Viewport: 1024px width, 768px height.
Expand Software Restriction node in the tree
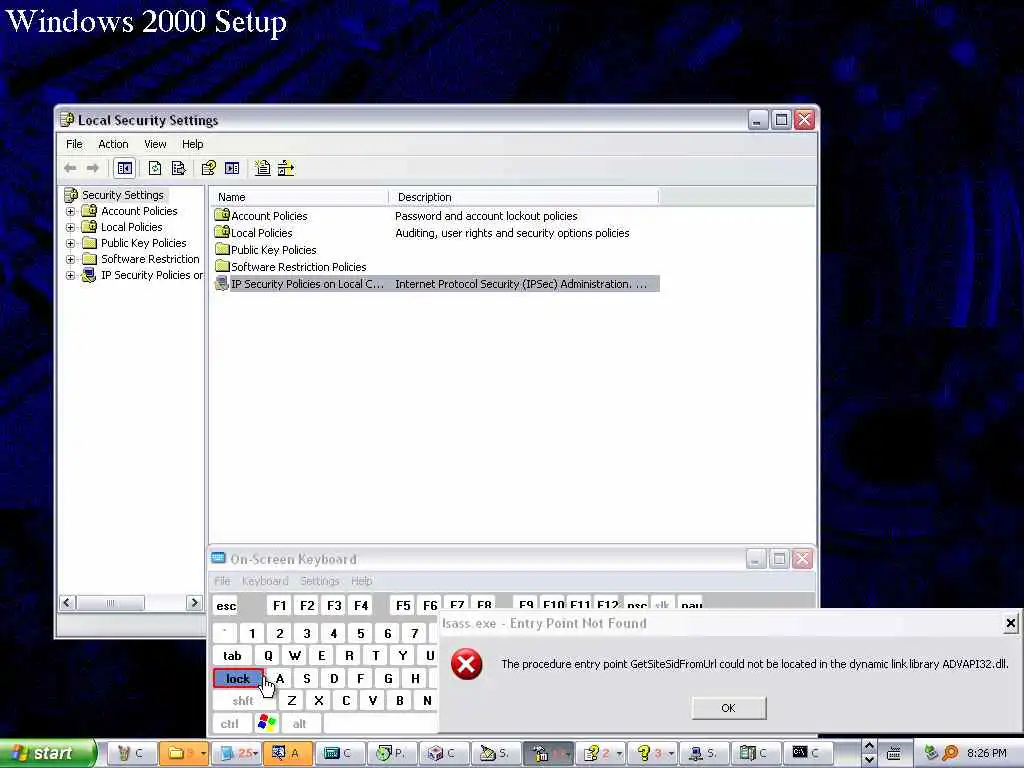(71, 259)
